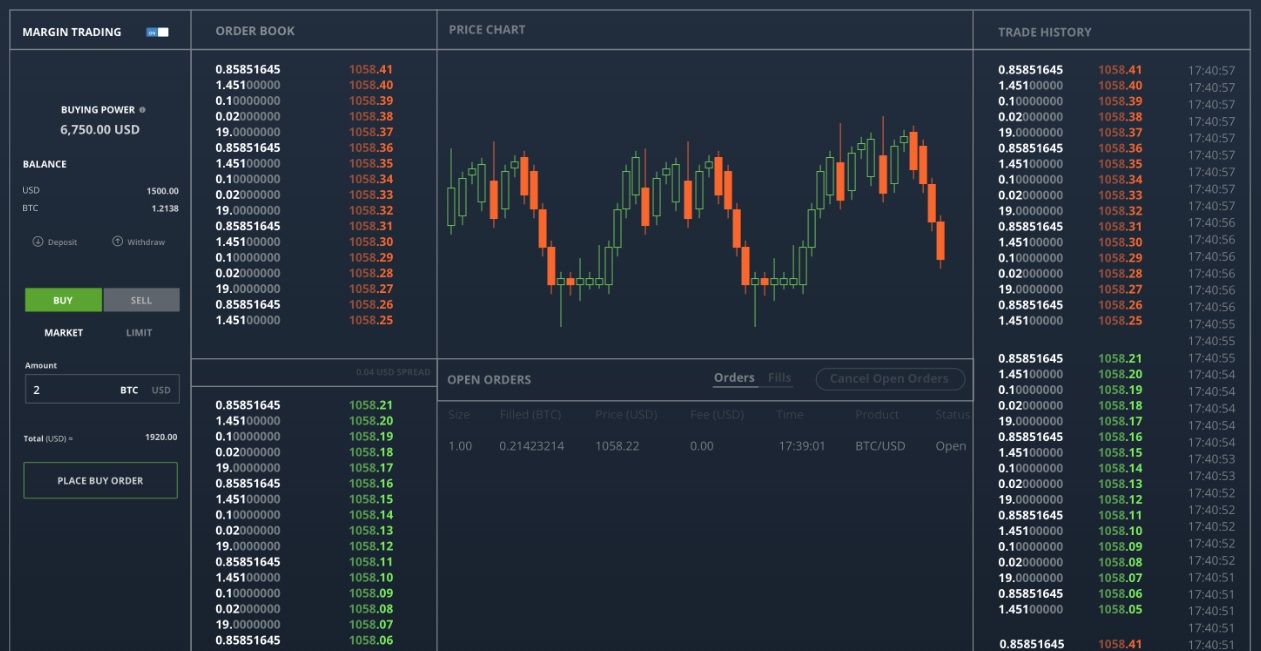This screenshot has width=1261, height=651.
Task: Select the MARKET order type tab
Action: click(x=64, y=333)
